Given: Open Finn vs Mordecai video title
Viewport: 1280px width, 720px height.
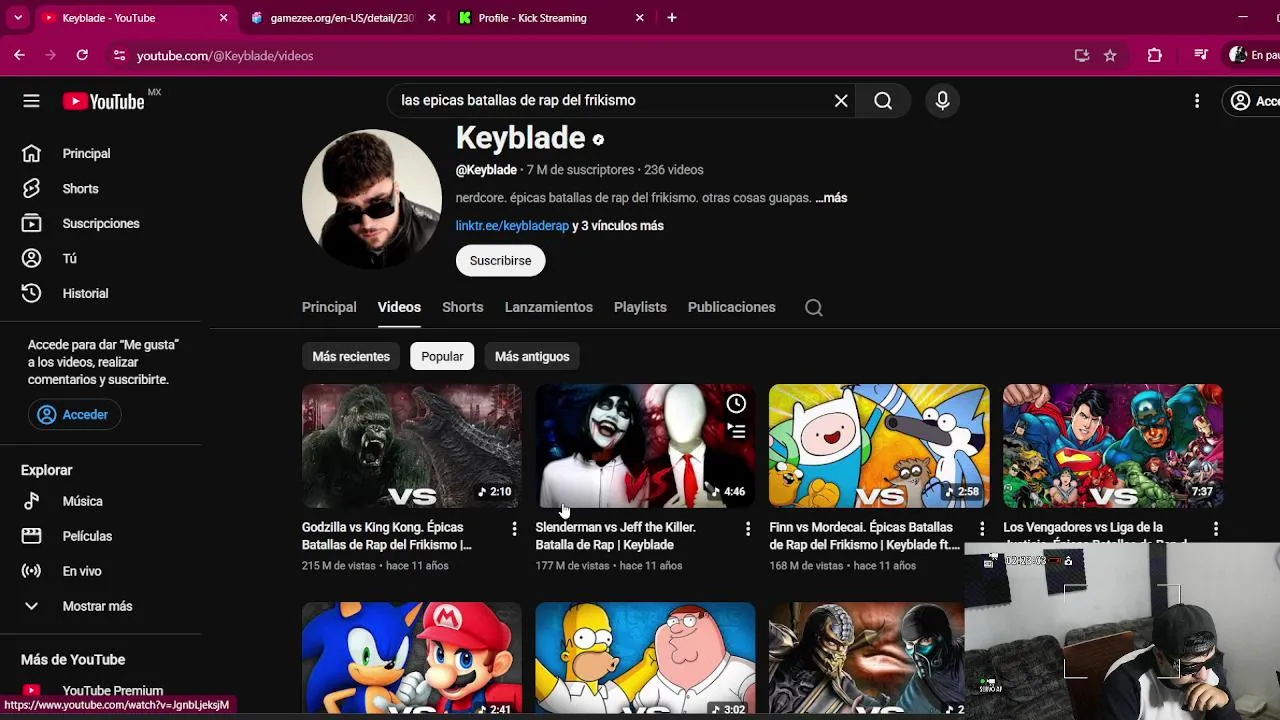Looking at the screenshot, I should click(x=864, y=536).
